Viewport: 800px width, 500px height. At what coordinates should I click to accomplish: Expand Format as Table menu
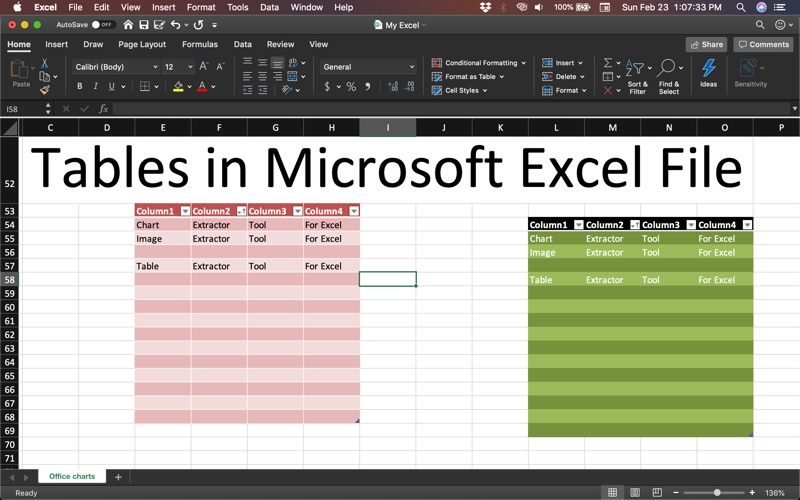[468, 77]
